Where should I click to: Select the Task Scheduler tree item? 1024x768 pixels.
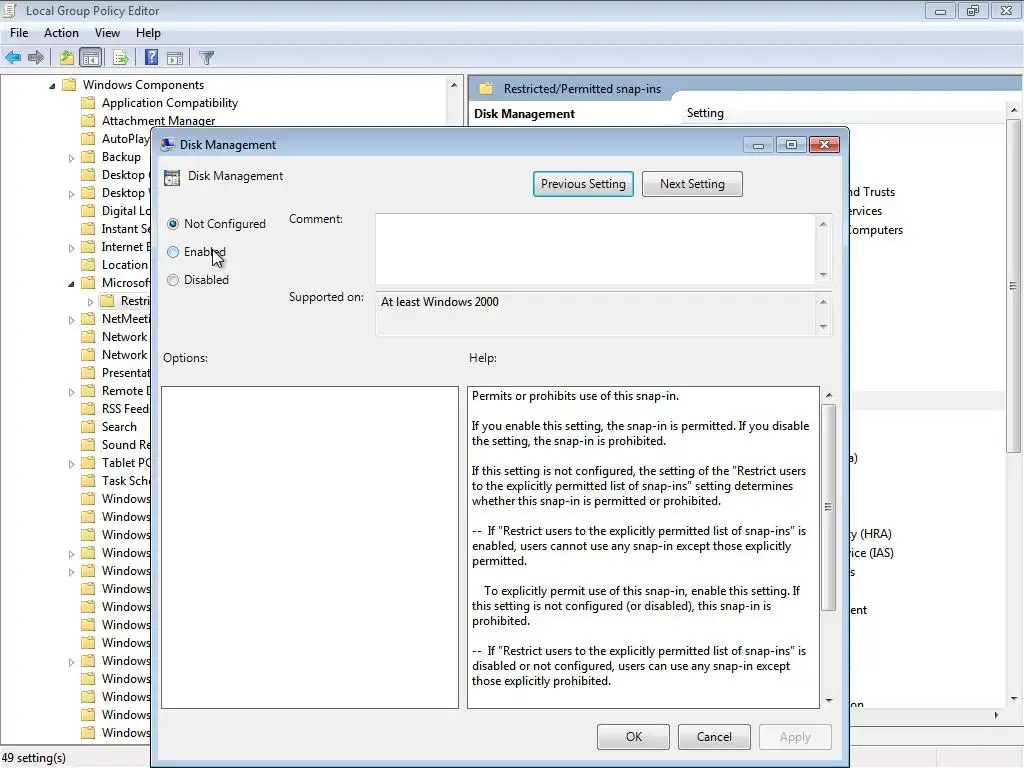click(x=125, y=481)
